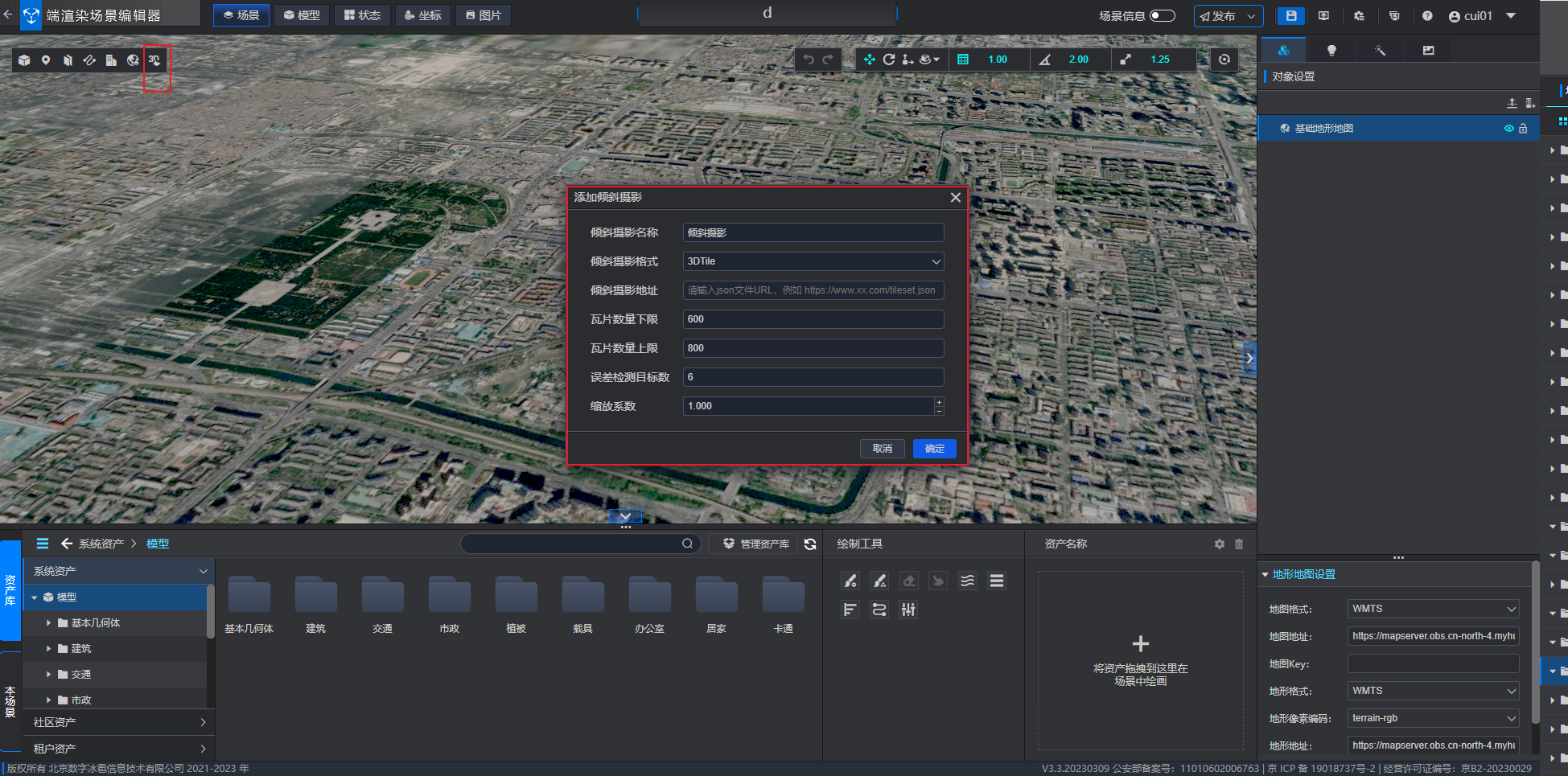Toggle lock on 基础地形地图 layer
This screenshot has height=776, width=1568.
(x=1523, y=129)
